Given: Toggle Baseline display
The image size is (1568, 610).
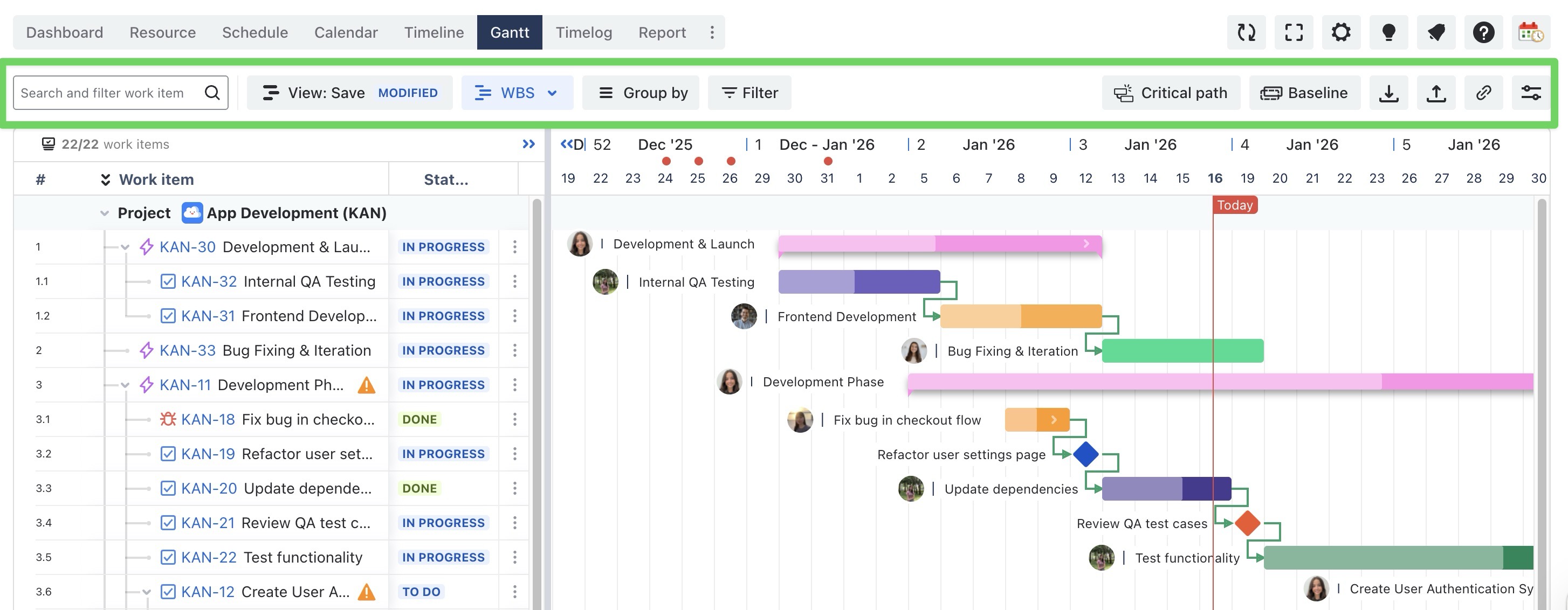Looking at the screenshot, I should [x=1304, y=93].
